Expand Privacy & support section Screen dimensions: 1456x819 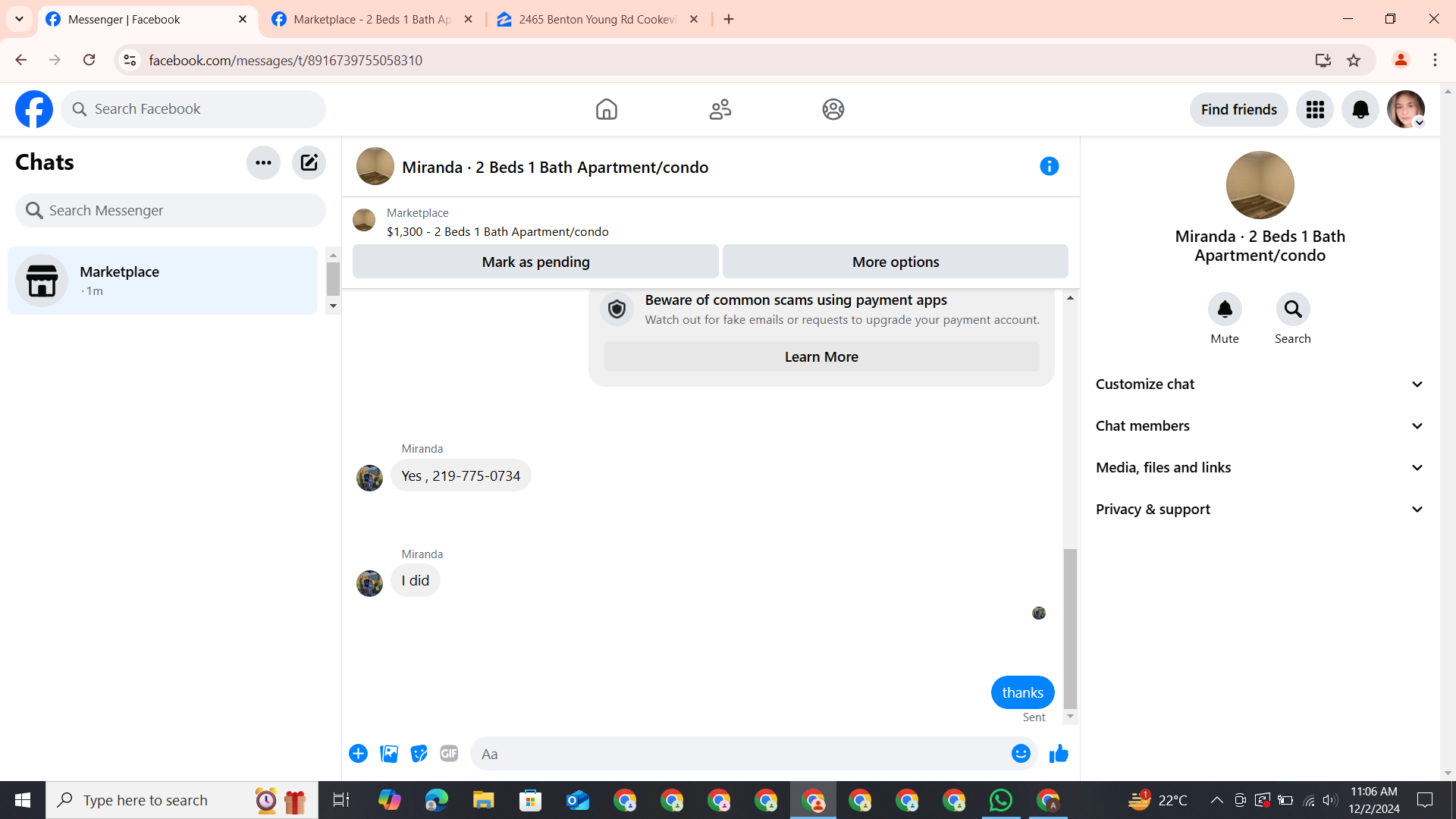tap(1260, 510)
